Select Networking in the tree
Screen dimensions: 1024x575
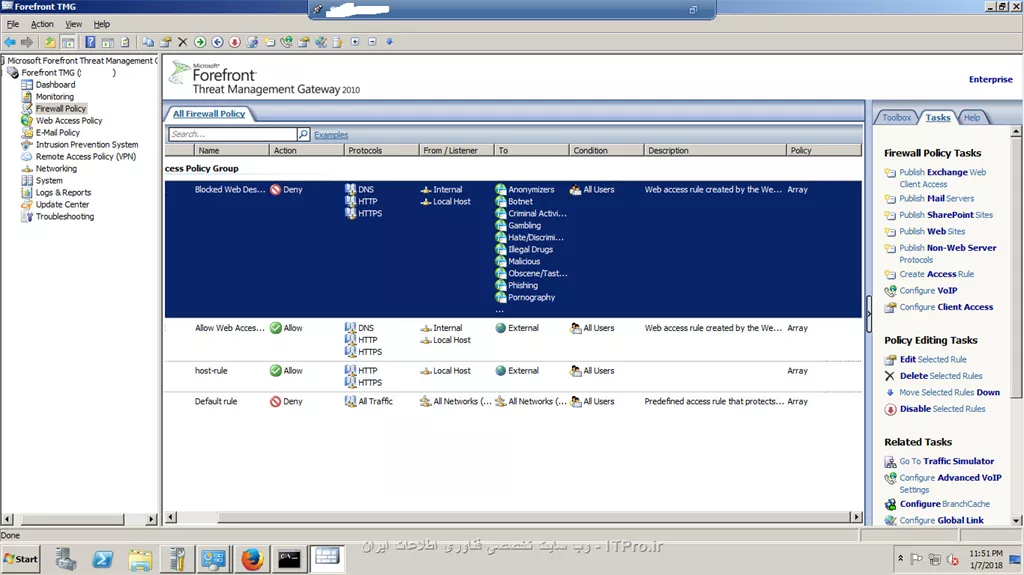click(x=56, y=169)
